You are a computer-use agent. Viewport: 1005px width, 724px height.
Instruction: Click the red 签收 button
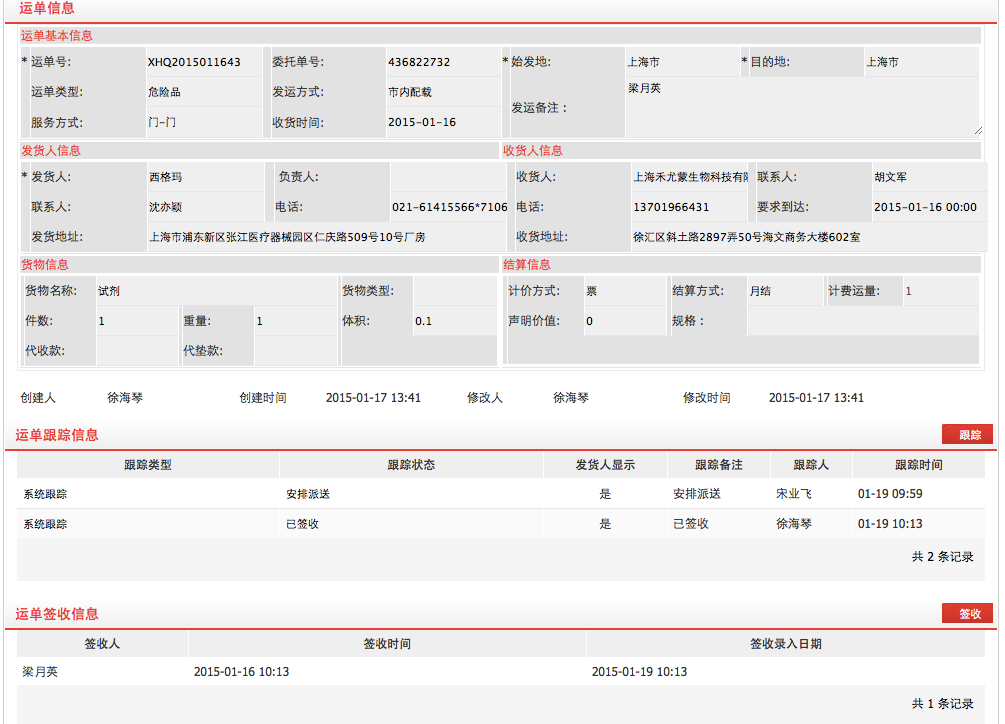967,613
